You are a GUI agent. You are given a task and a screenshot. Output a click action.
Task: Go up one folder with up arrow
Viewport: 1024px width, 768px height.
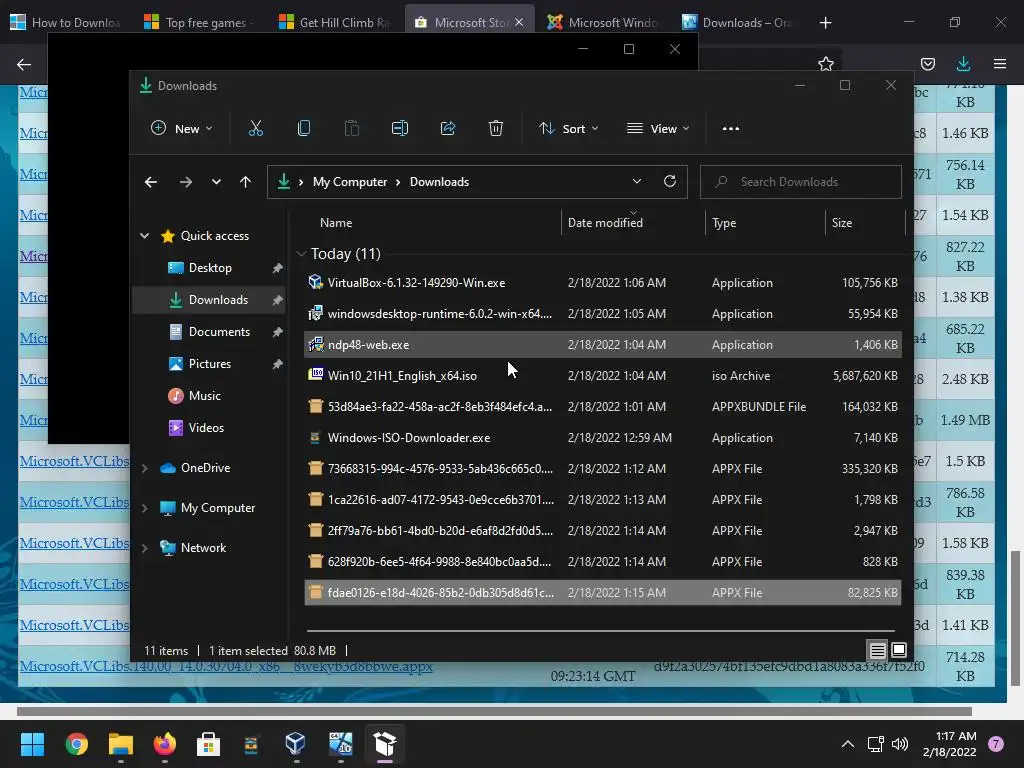(x=246, y=182)
